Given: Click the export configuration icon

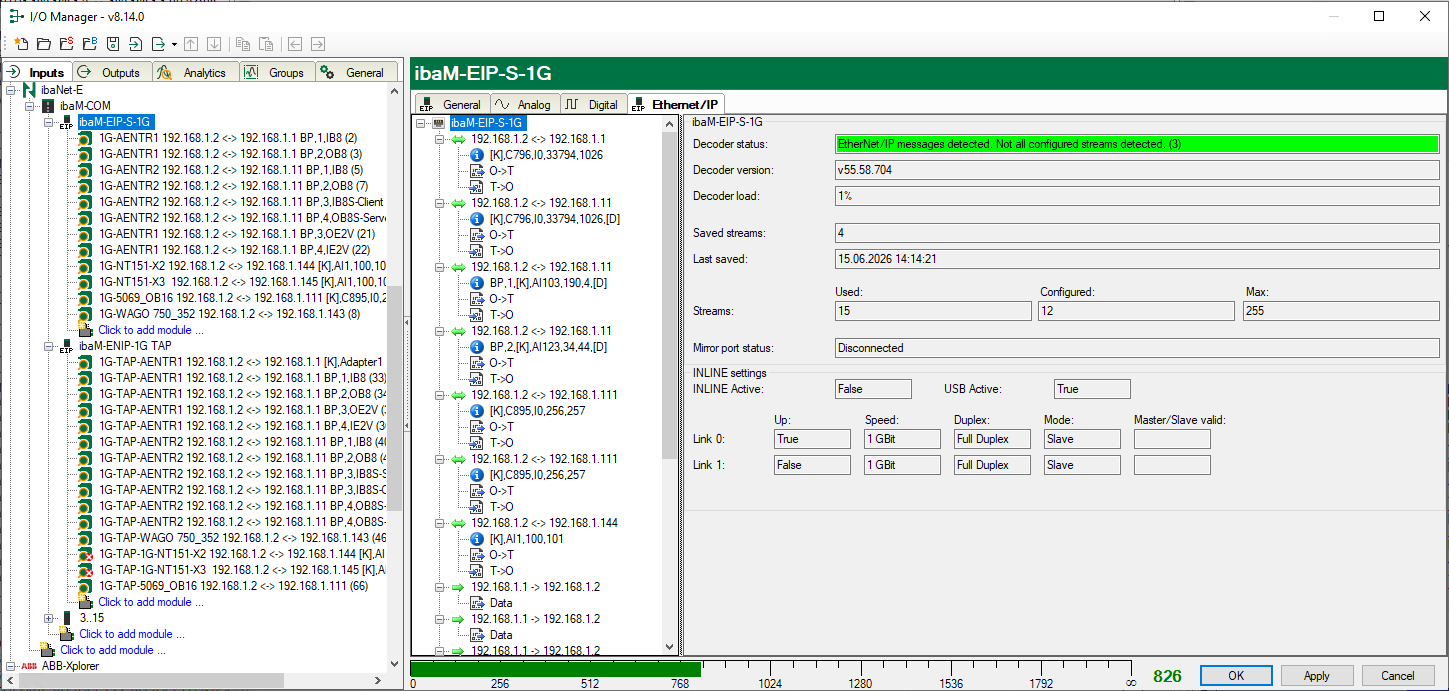Looking at the screenshot, I should tap(158, 44).
